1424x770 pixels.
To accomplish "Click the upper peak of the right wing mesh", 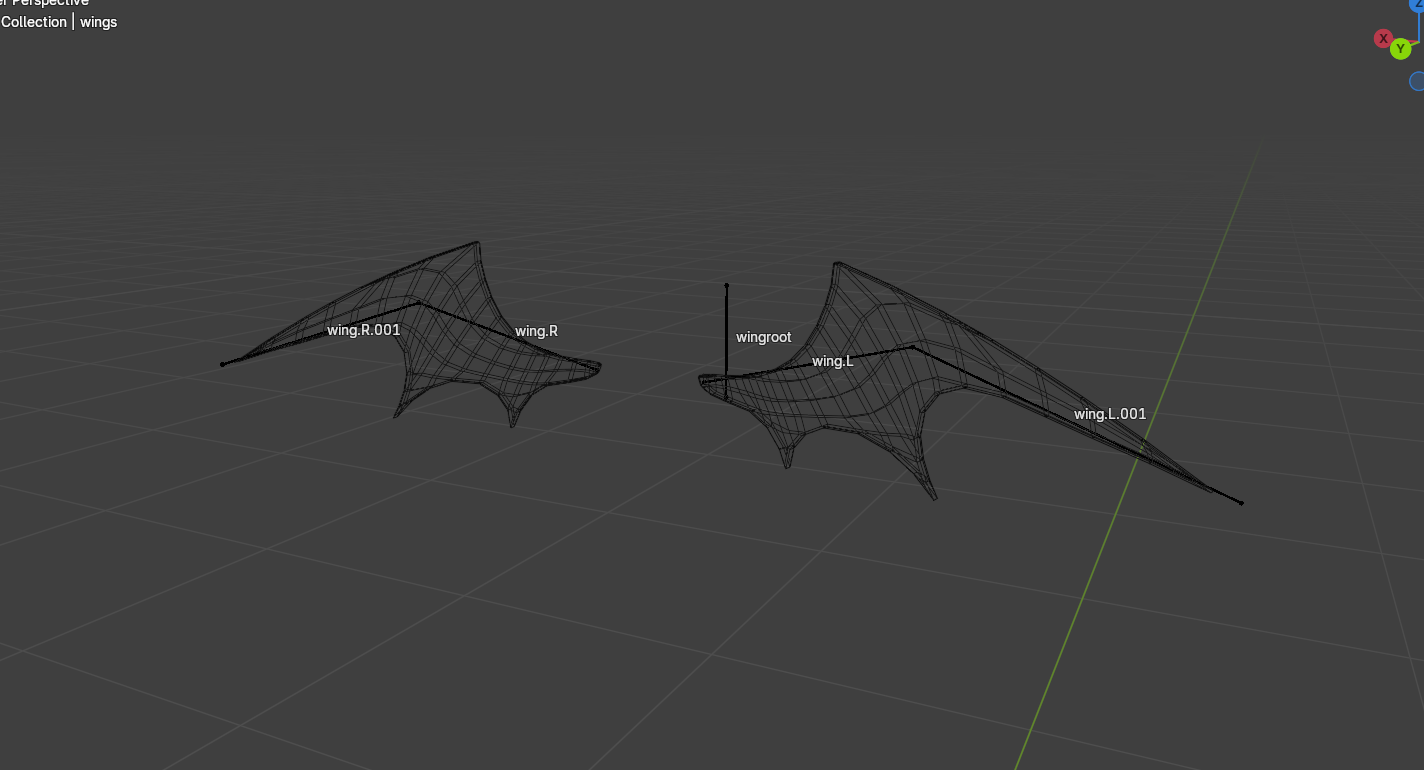I will 477,243.
